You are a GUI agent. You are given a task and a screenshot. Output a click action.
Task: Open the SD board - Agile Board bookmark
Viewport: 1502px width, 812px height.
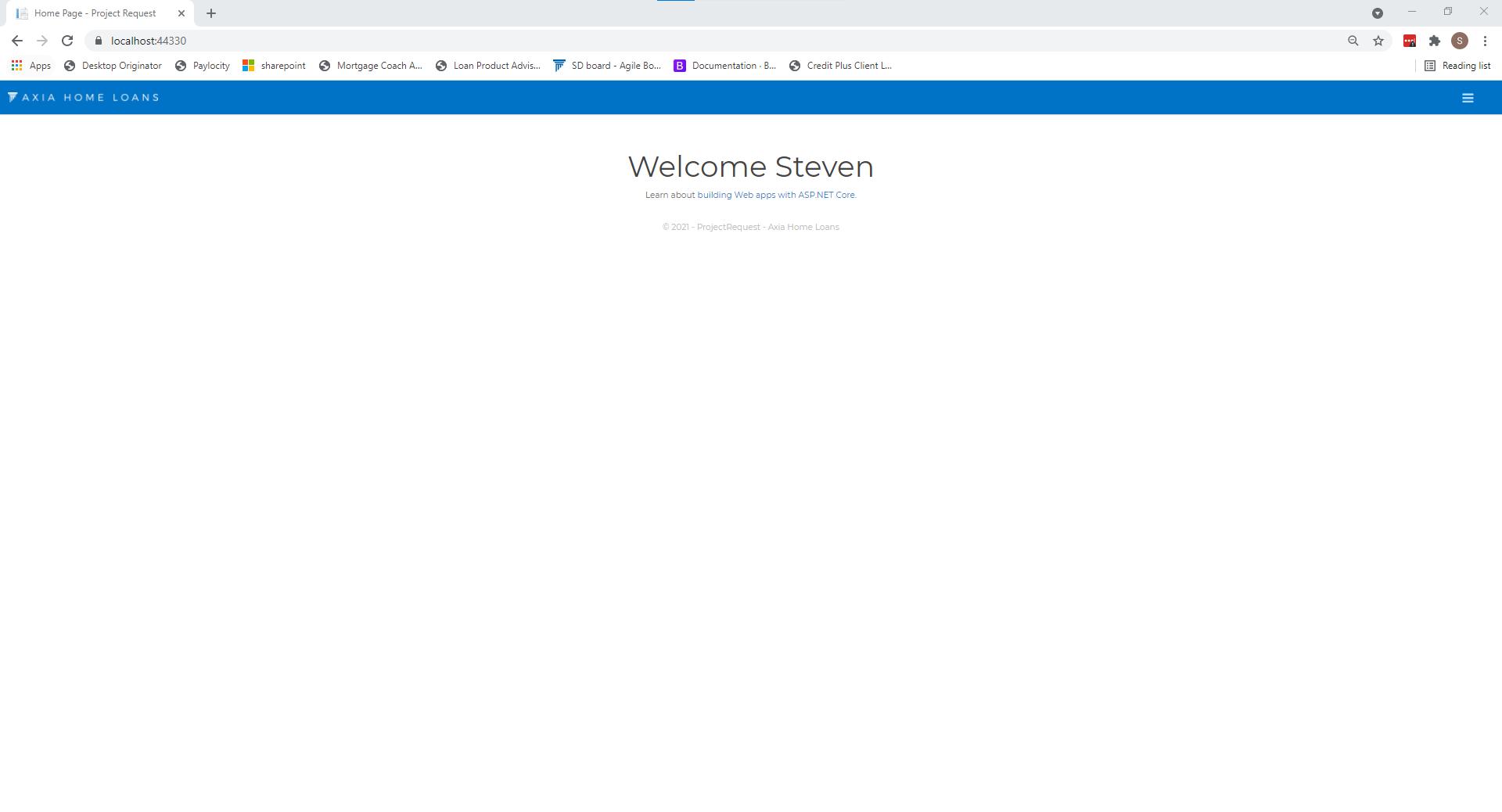tap(607, 66)
